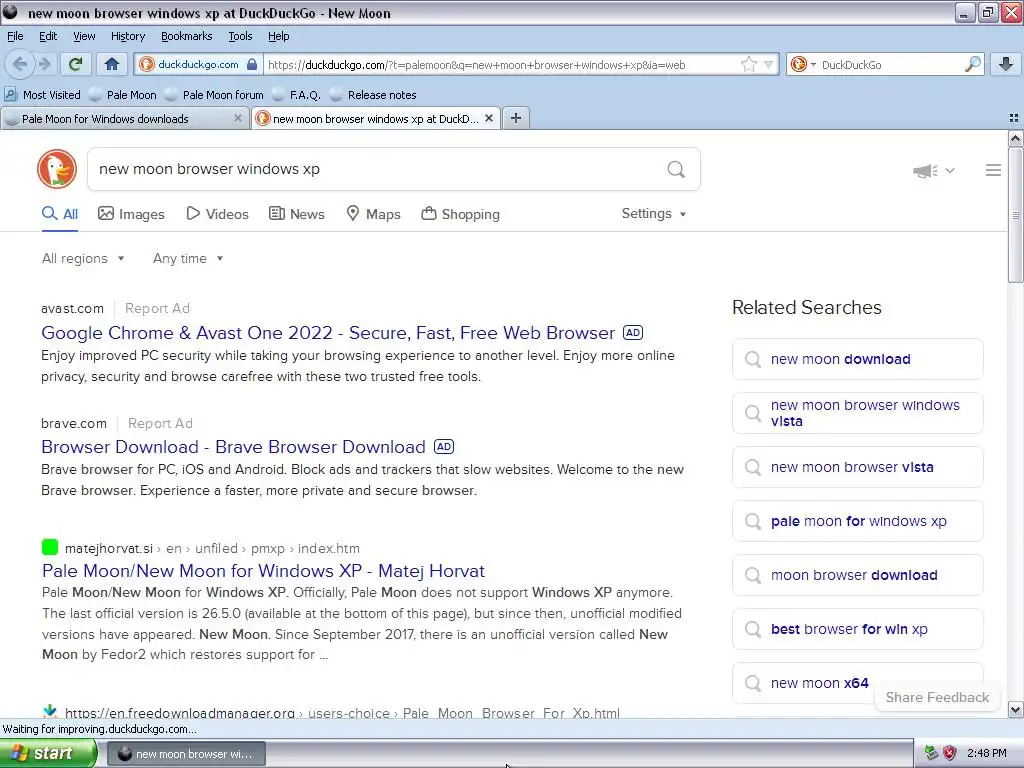Open the F.A.Q. bookmark

point(296,95)
